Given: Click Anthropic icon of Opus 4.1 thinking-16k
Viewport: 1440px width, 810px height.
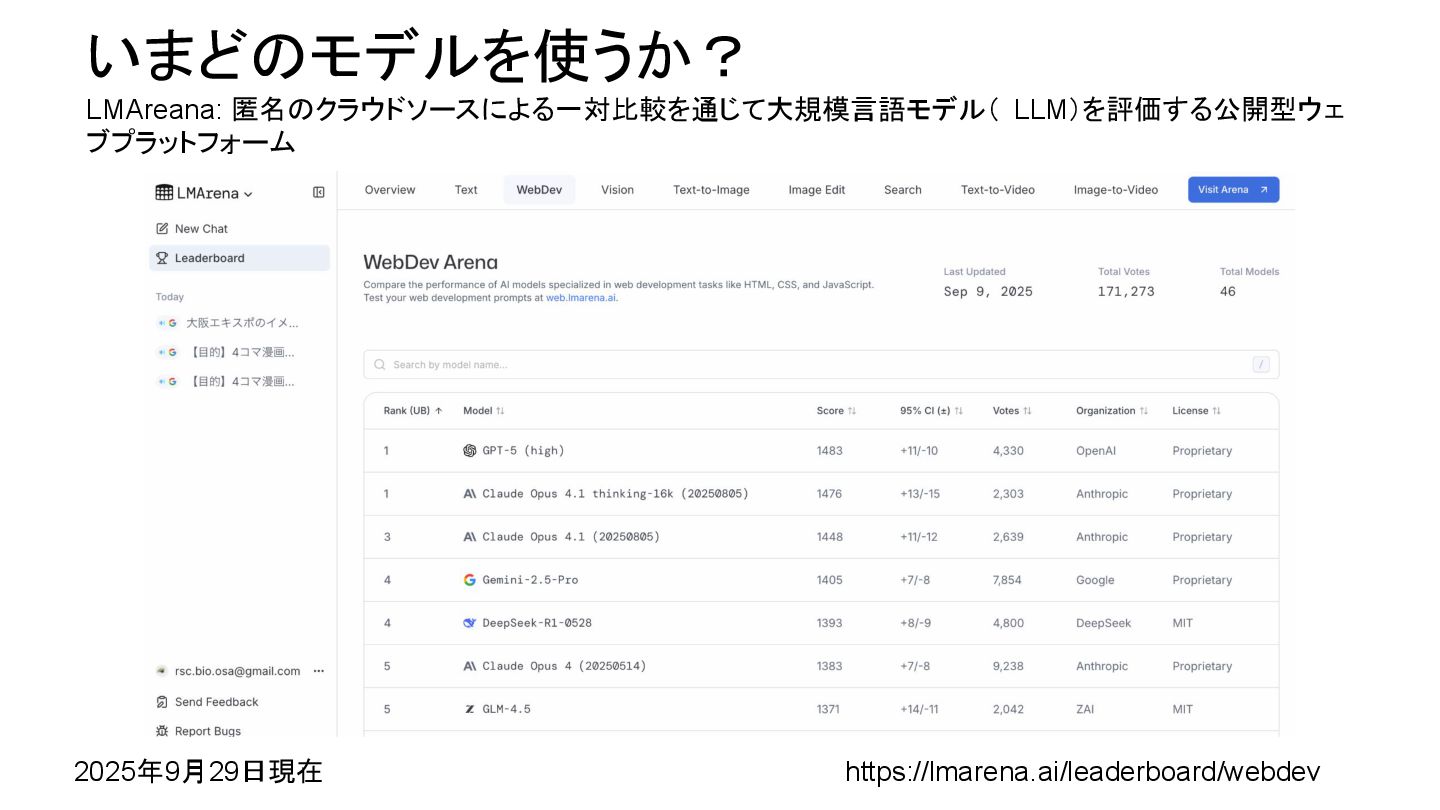Looking at the screenshot, I should tap(470, 494).
